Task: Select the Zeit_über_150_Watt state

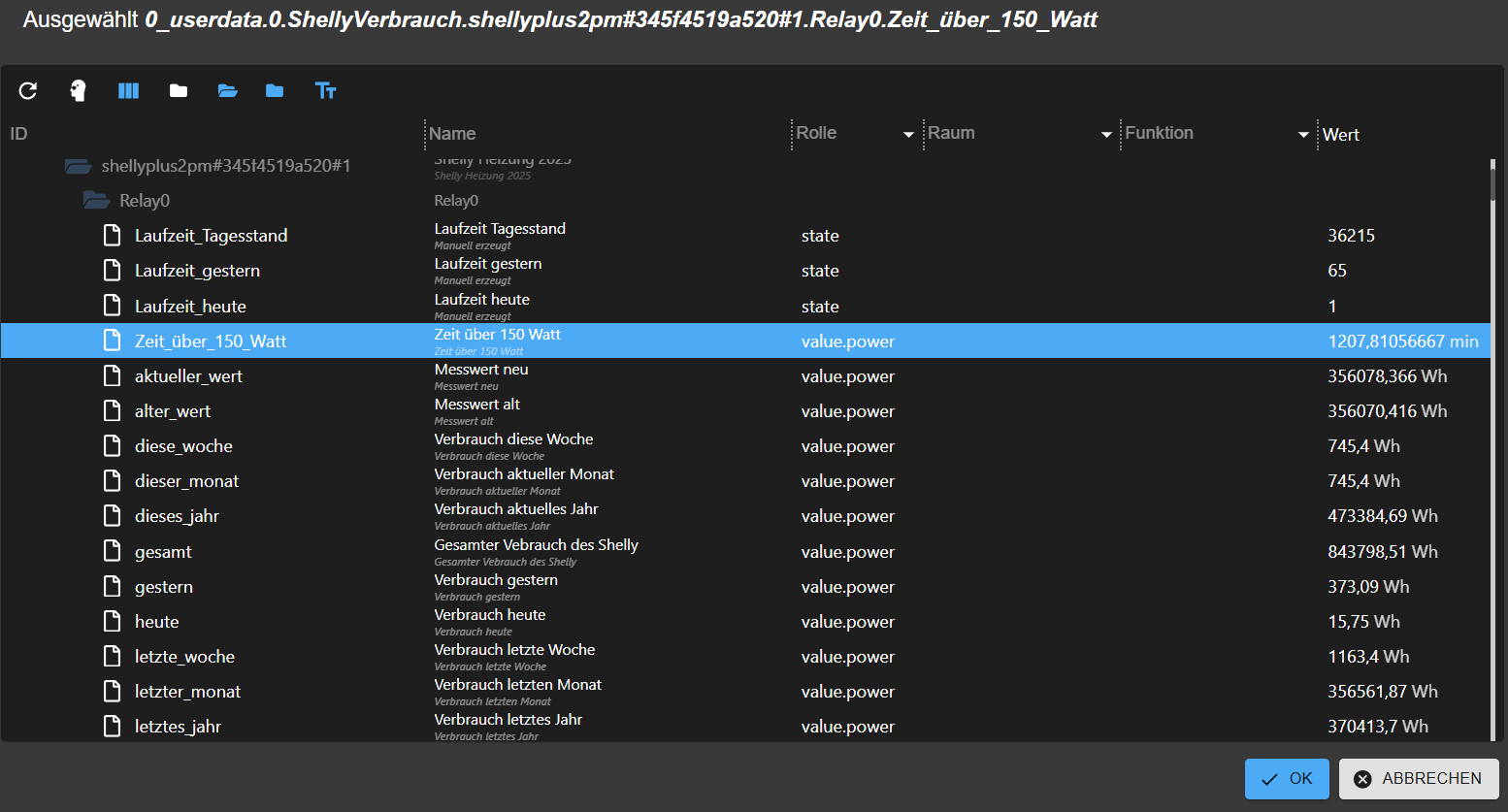Action: 745,341
